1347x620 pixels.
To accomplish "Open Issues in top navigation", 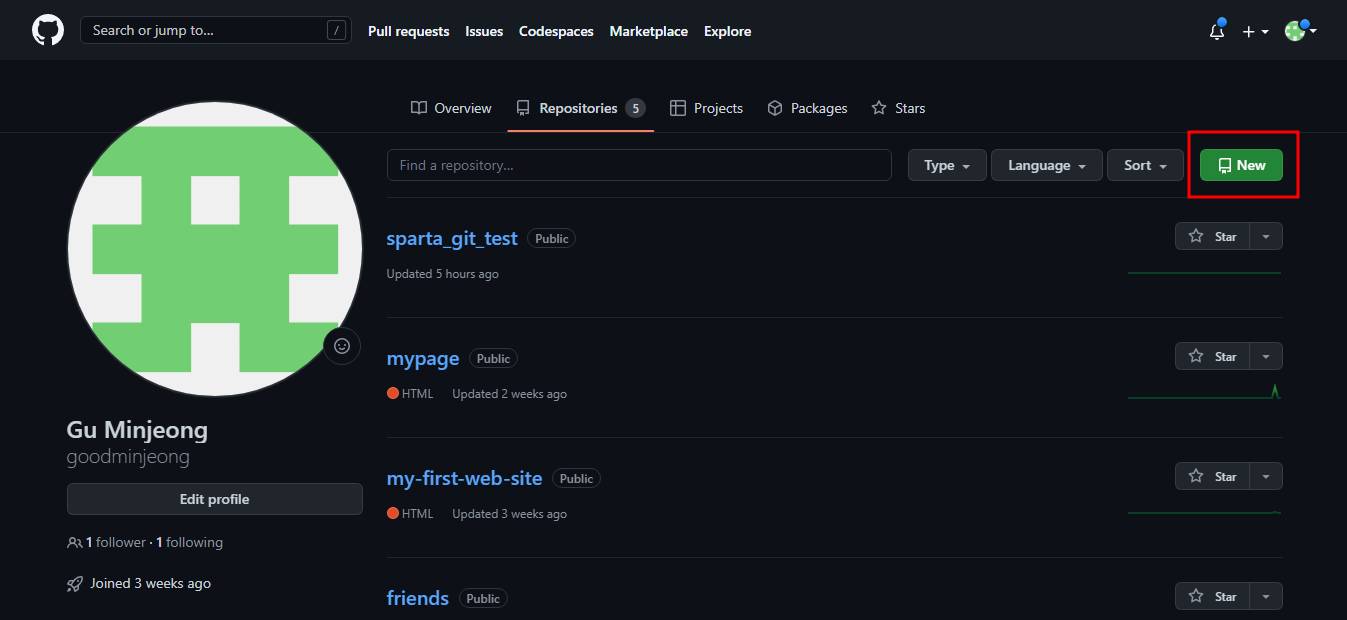I will pyautogui.click(x=484, y=31).
